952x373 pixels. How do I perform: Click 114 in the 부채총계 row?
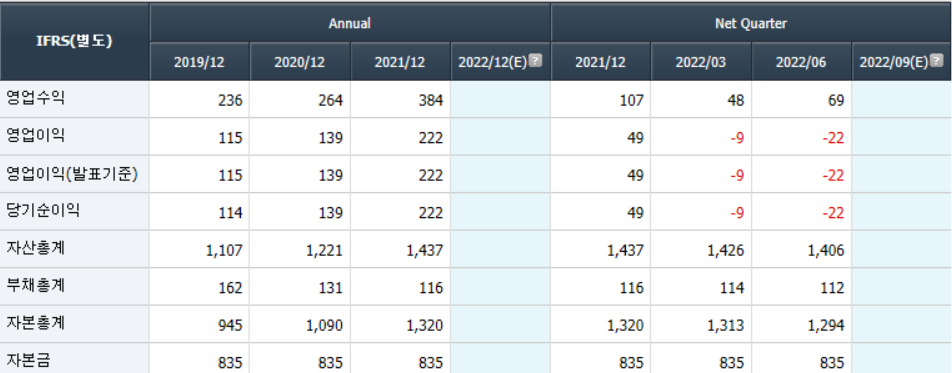pyautogui.click(x=732, y=289)
